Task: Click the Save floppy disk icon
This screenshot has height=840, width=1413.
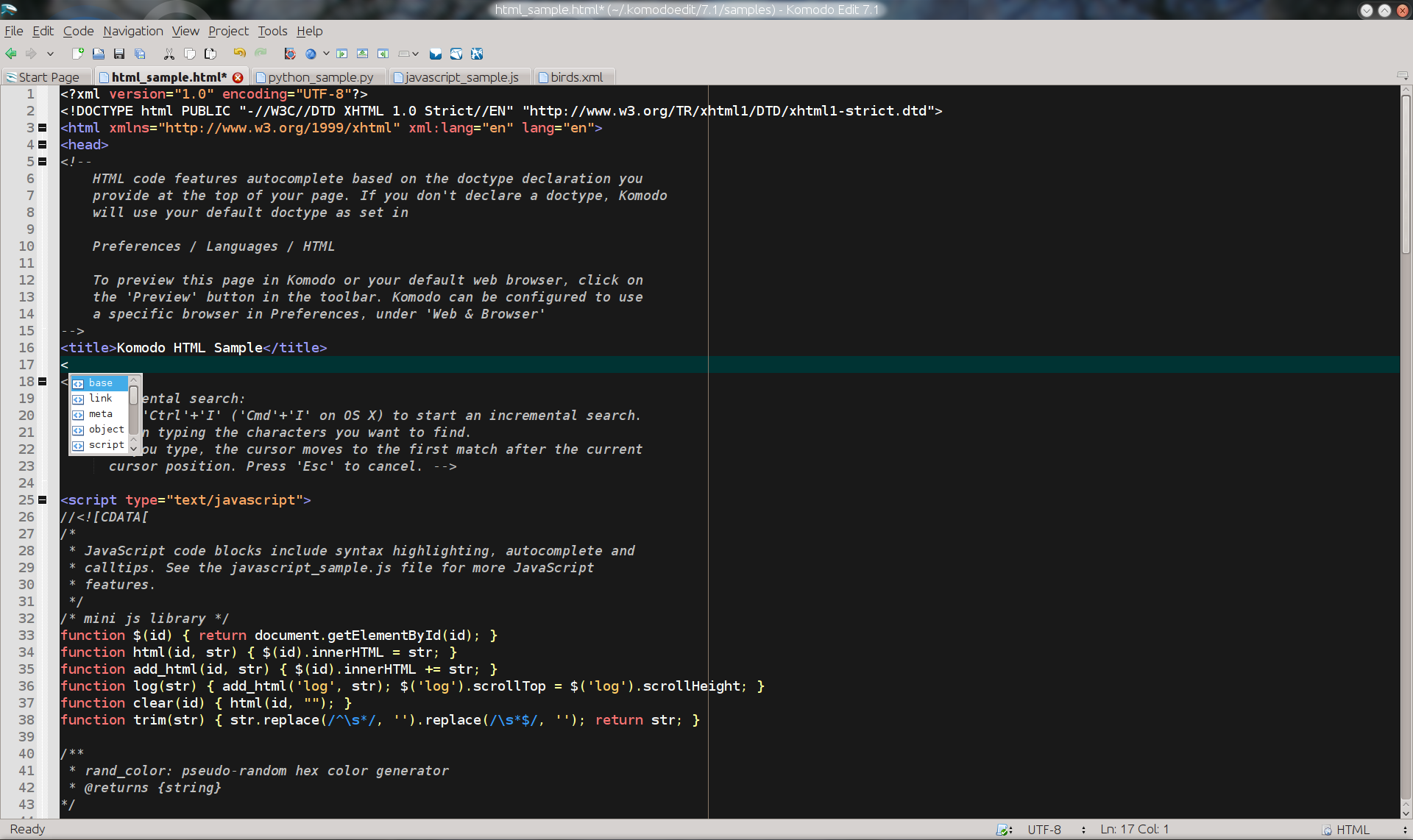Action: 119,54
